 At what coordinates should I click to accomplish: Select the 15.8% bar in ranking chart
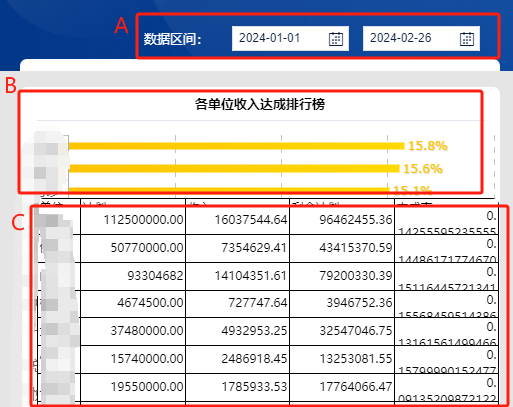click(236, 146)
